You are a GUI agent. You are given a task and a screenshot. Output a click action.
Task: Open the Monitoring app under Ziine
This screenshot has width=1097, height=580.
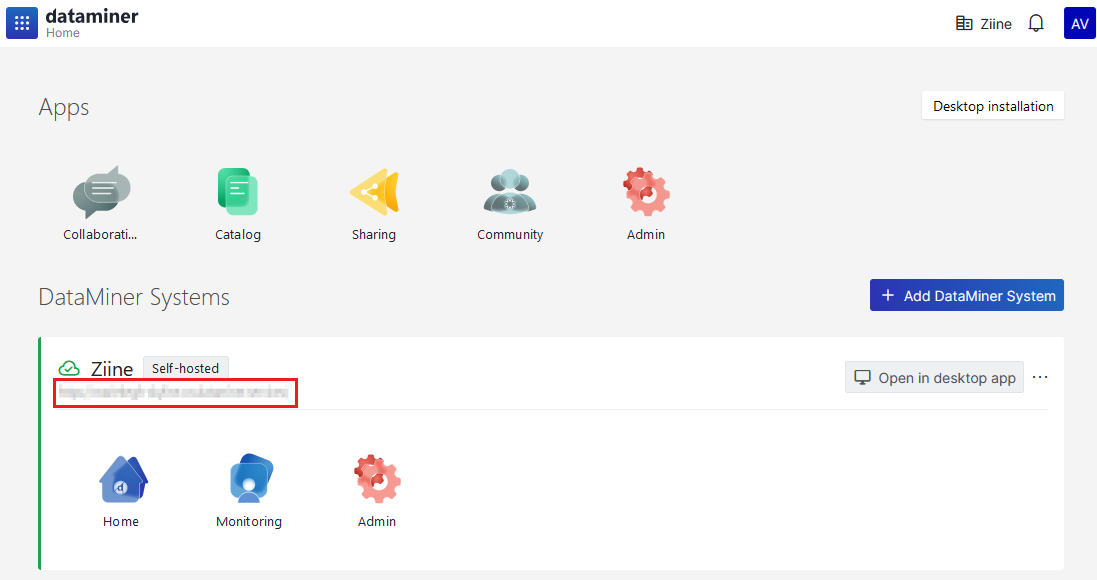[x=250, y=479]
